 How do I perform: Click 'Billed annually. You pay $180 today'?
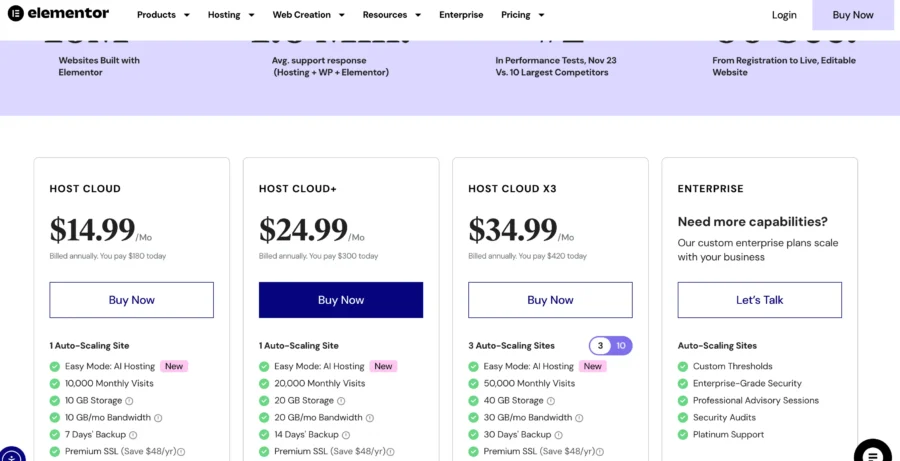pyautogui.click(x=108, y=256)
